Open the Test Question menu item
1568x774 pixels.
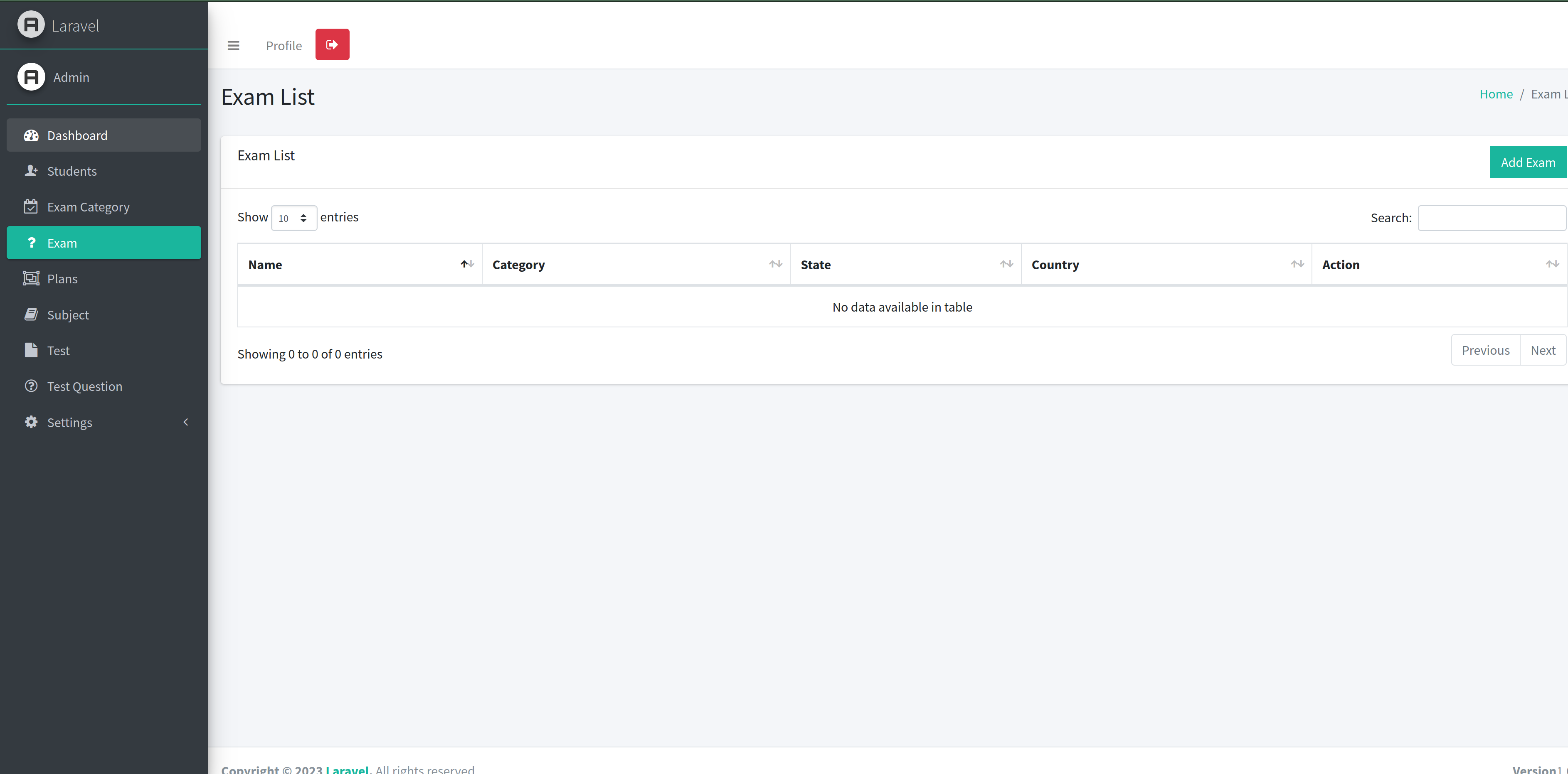[x=104, y=386]
